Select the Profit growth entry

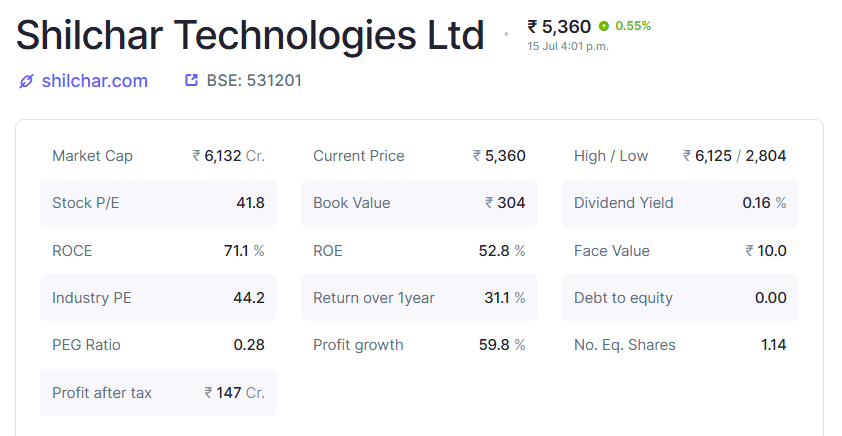pos(419,345)
